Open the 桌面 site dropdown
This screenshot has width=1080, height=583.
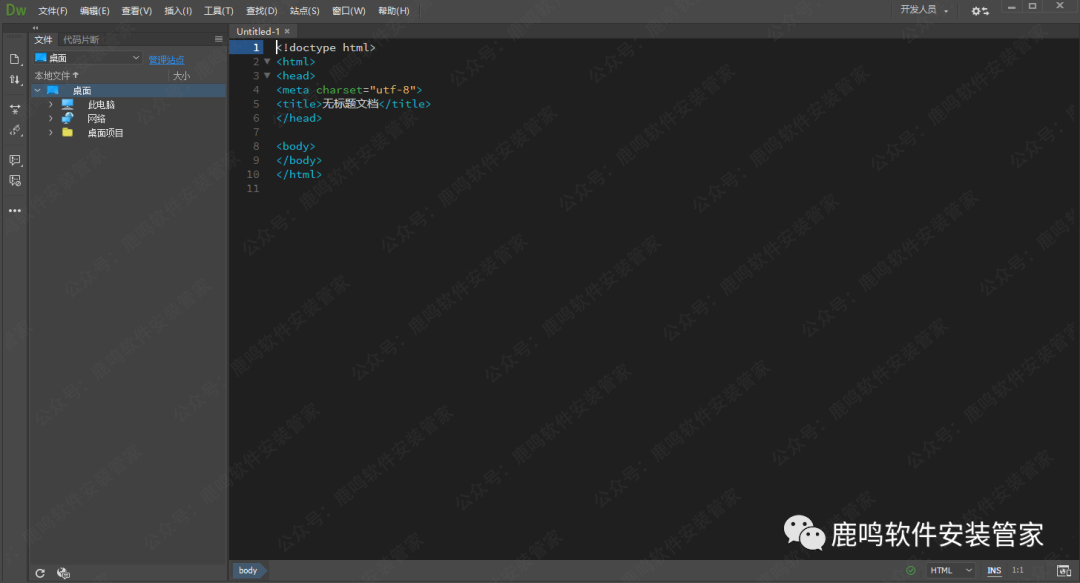click(88, 59)
